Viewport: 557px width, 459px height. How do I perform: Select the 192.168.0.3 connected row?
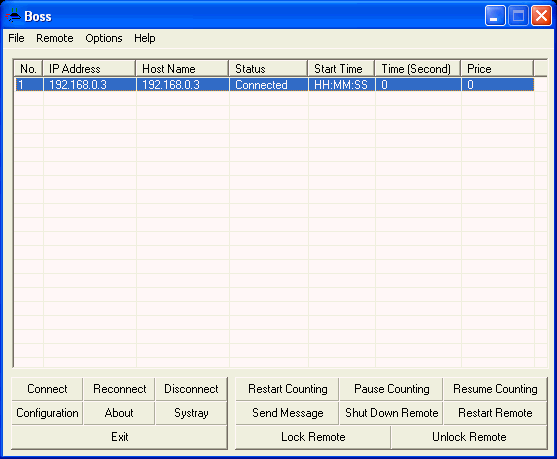[x=275, y=85]
